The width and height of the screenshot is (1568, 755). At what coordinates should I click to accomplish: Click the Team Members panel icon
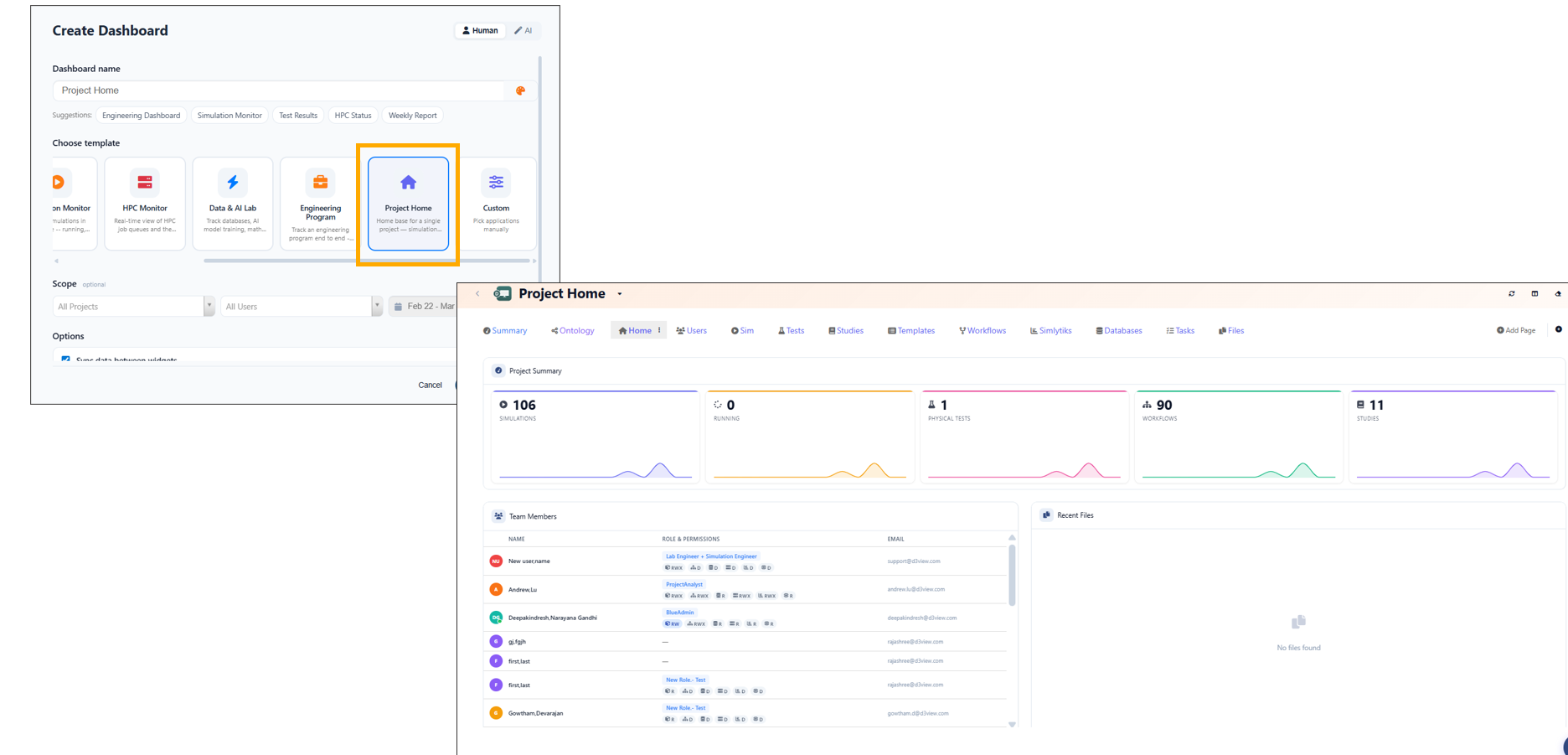498,516
